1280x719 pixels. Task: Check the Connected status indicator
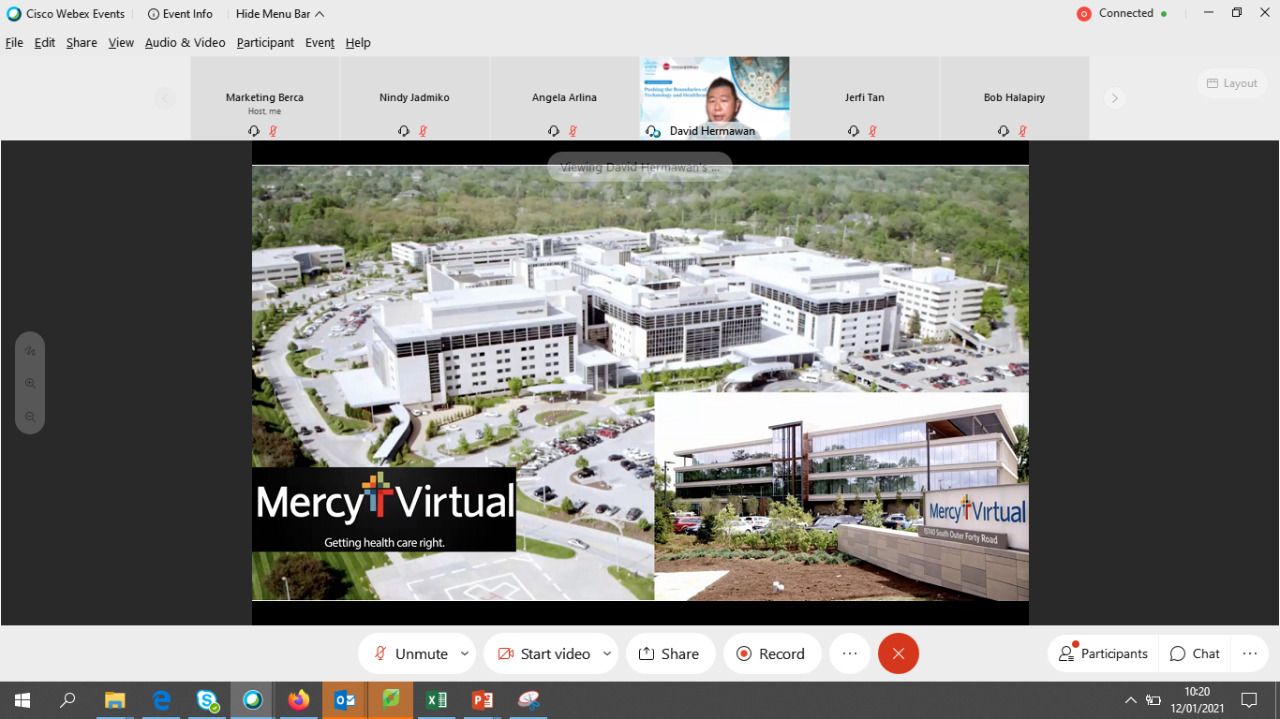1122,14
